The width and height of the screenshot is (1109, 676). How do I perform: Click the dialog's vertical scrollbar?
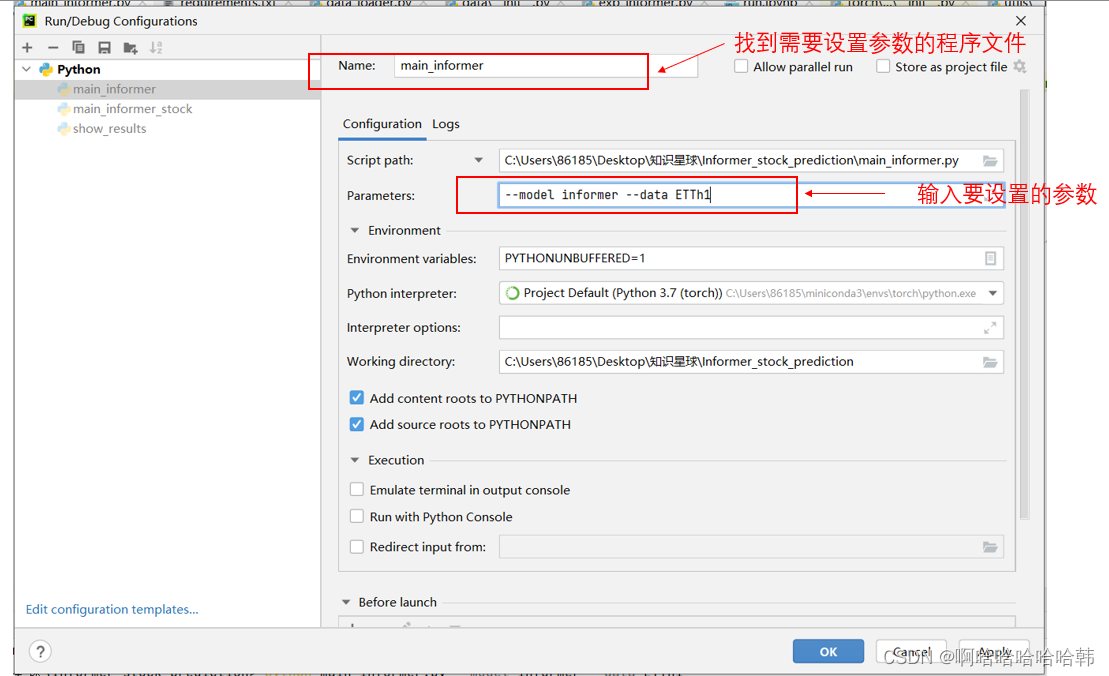pos(1025,304)
